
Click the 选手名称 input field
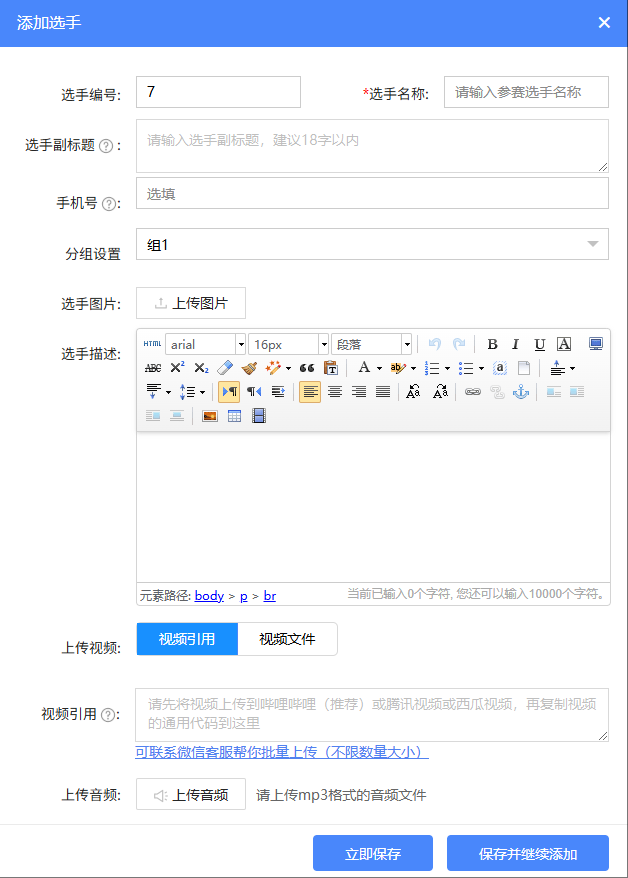(x=526, y=92)
